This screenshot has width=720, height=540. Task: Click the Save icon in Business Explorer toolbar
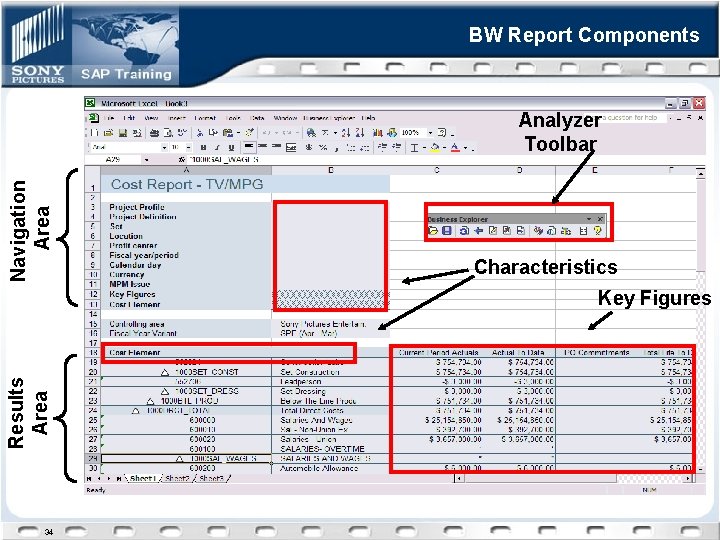tap(446, 231)
